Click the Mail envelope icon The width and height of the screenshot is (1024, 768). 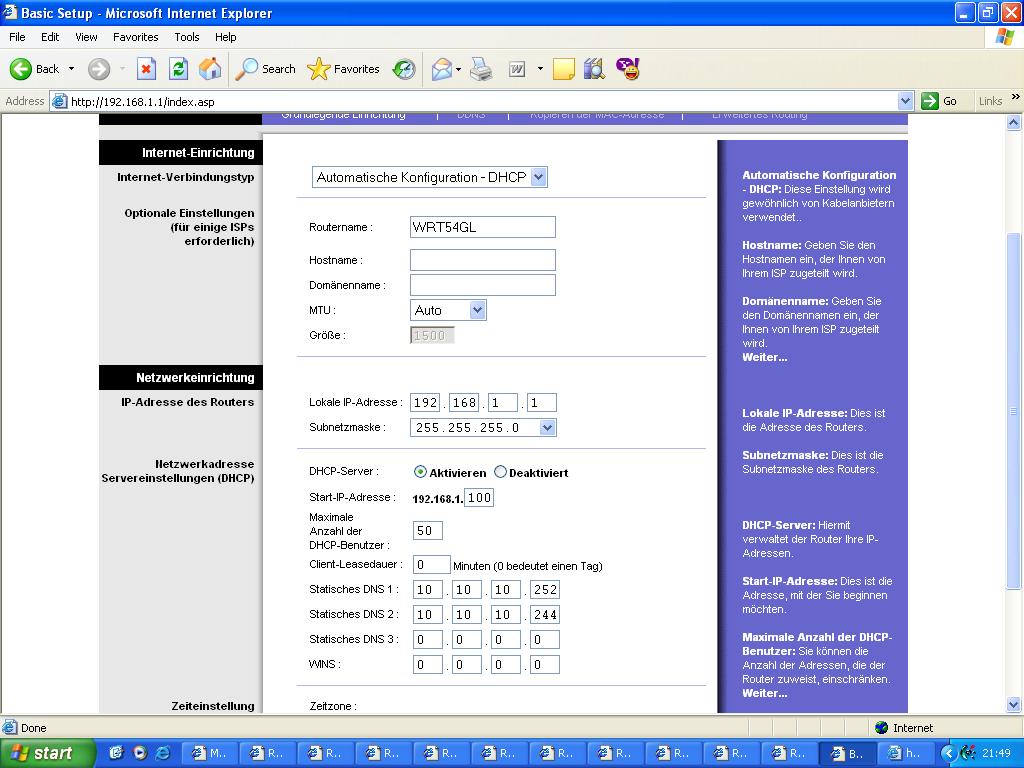tap(441, 69)
